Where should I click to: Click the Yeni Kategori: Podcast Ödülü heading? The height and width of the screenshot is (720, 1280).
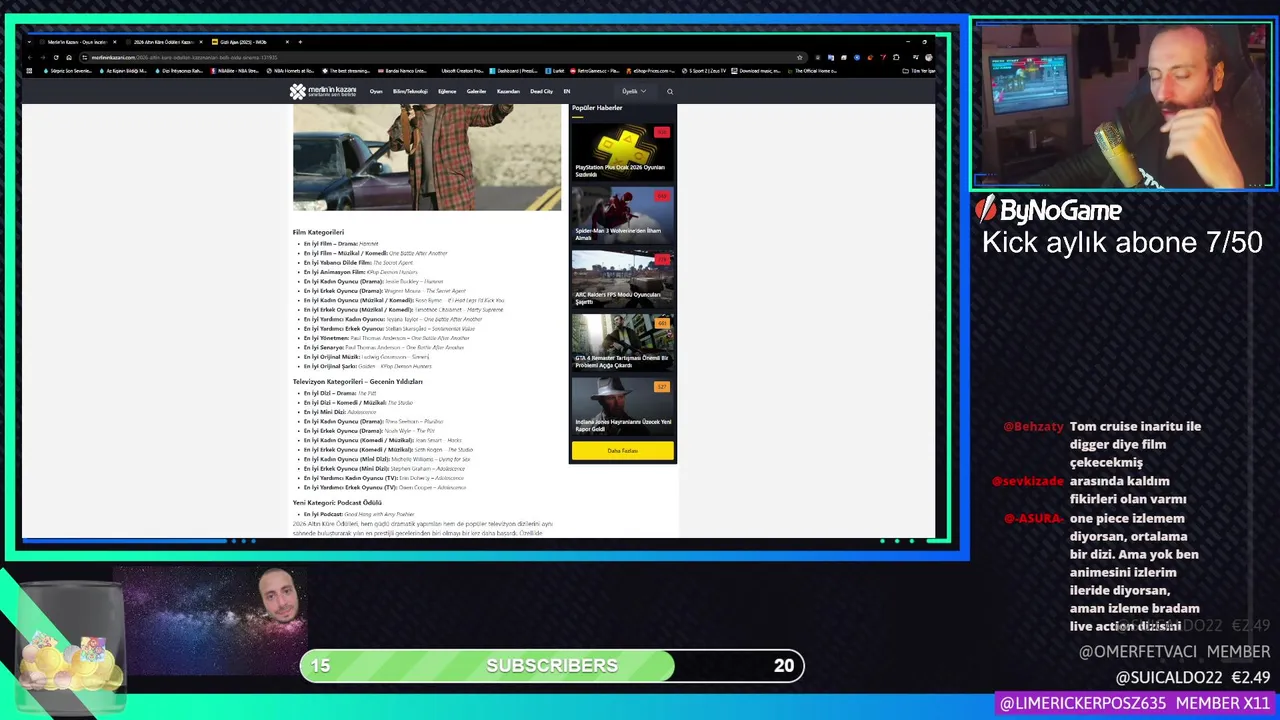337,503
